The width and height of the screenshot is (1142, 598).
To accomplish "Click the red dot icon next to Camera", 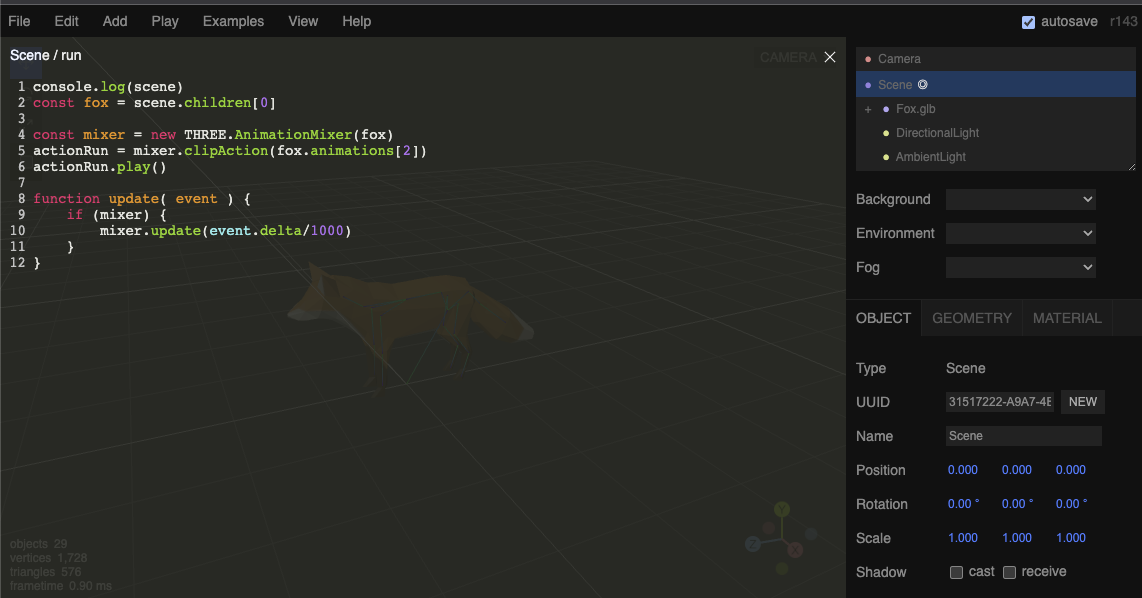I will coord(868,60).
